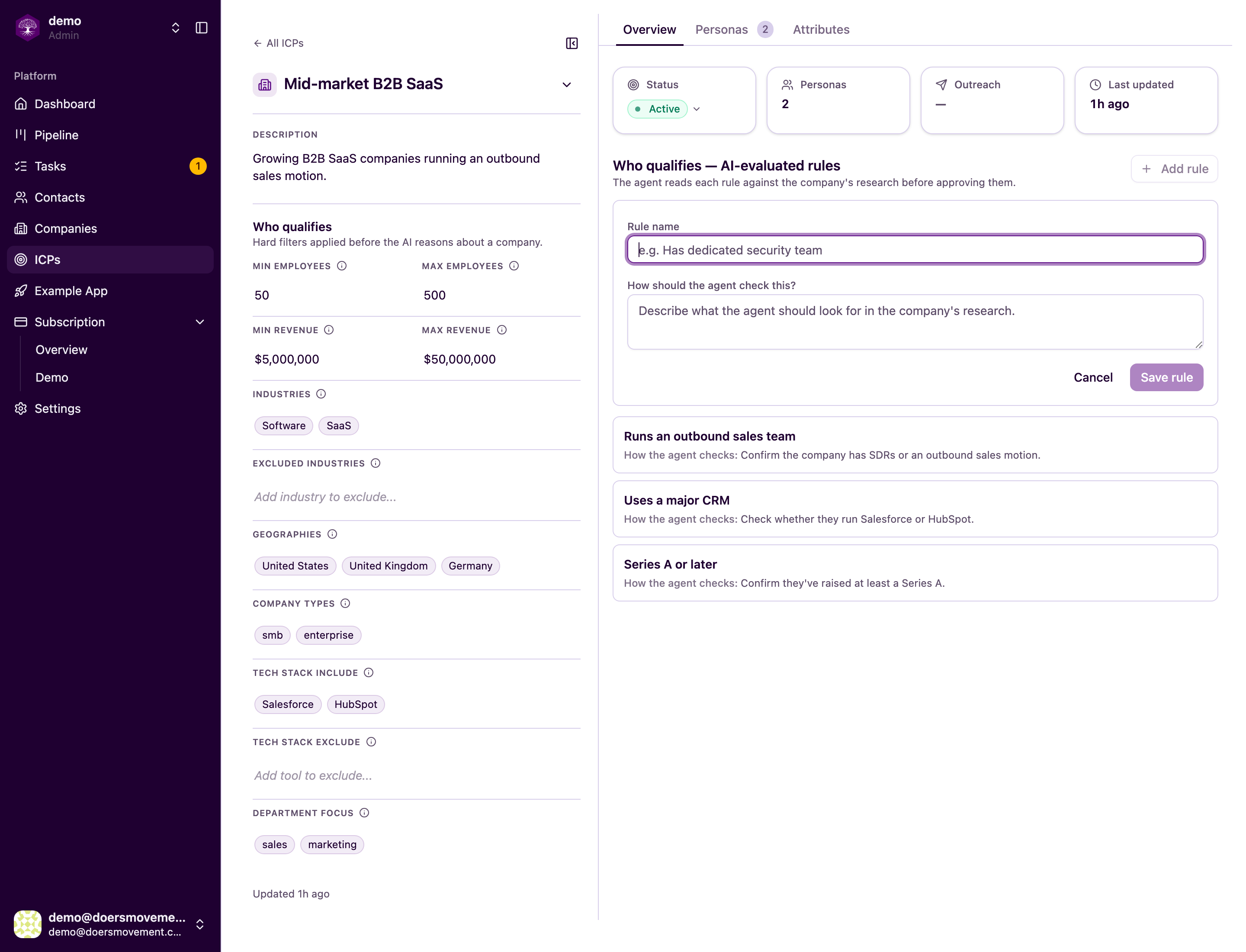This screenshot has height=952, width=1246.
Task: Open the demo workspace switcher
Action: tap(176, 28)
